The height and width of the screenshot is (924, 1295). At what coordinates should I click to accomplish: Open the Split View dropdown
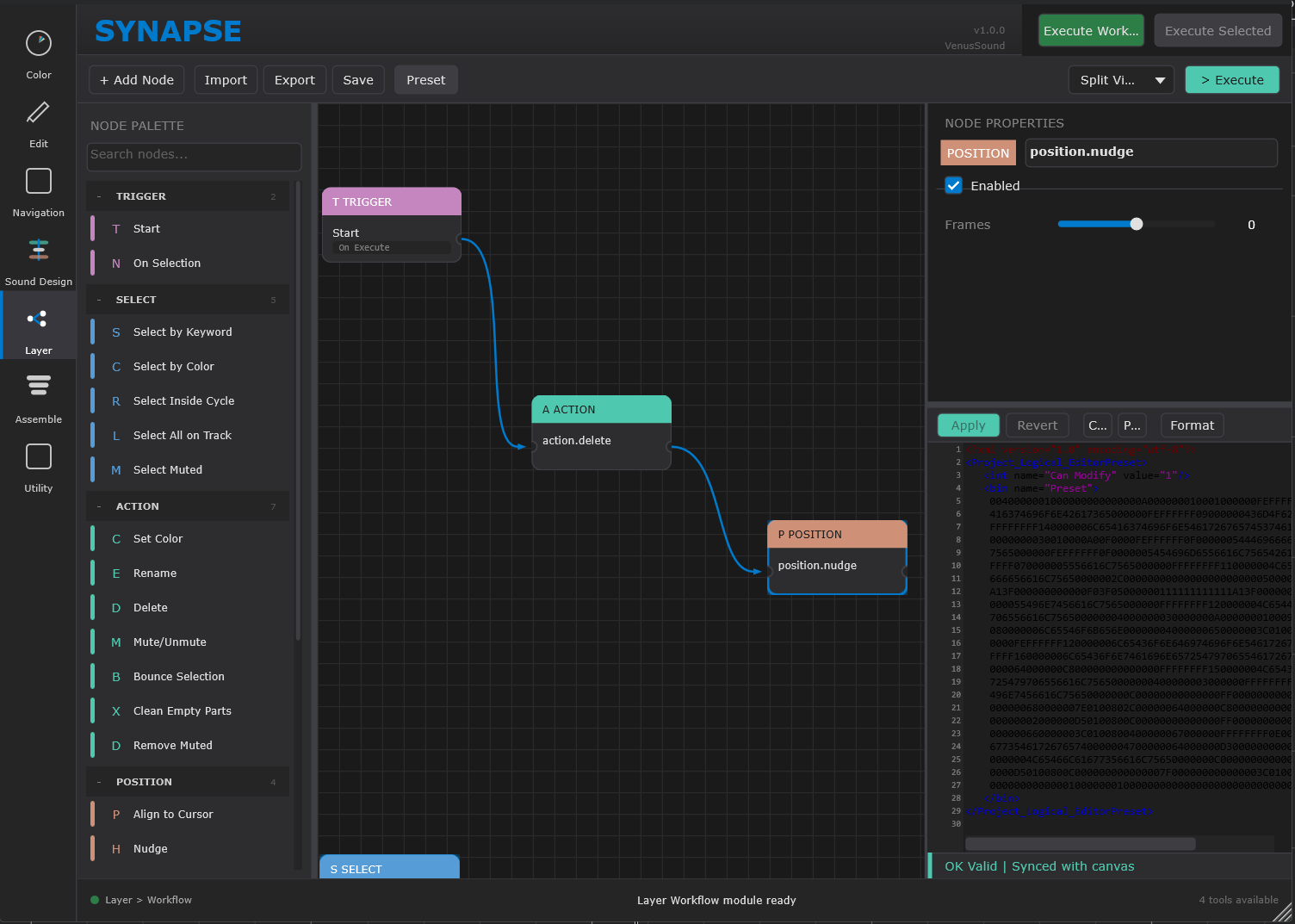coord(1121,80)
